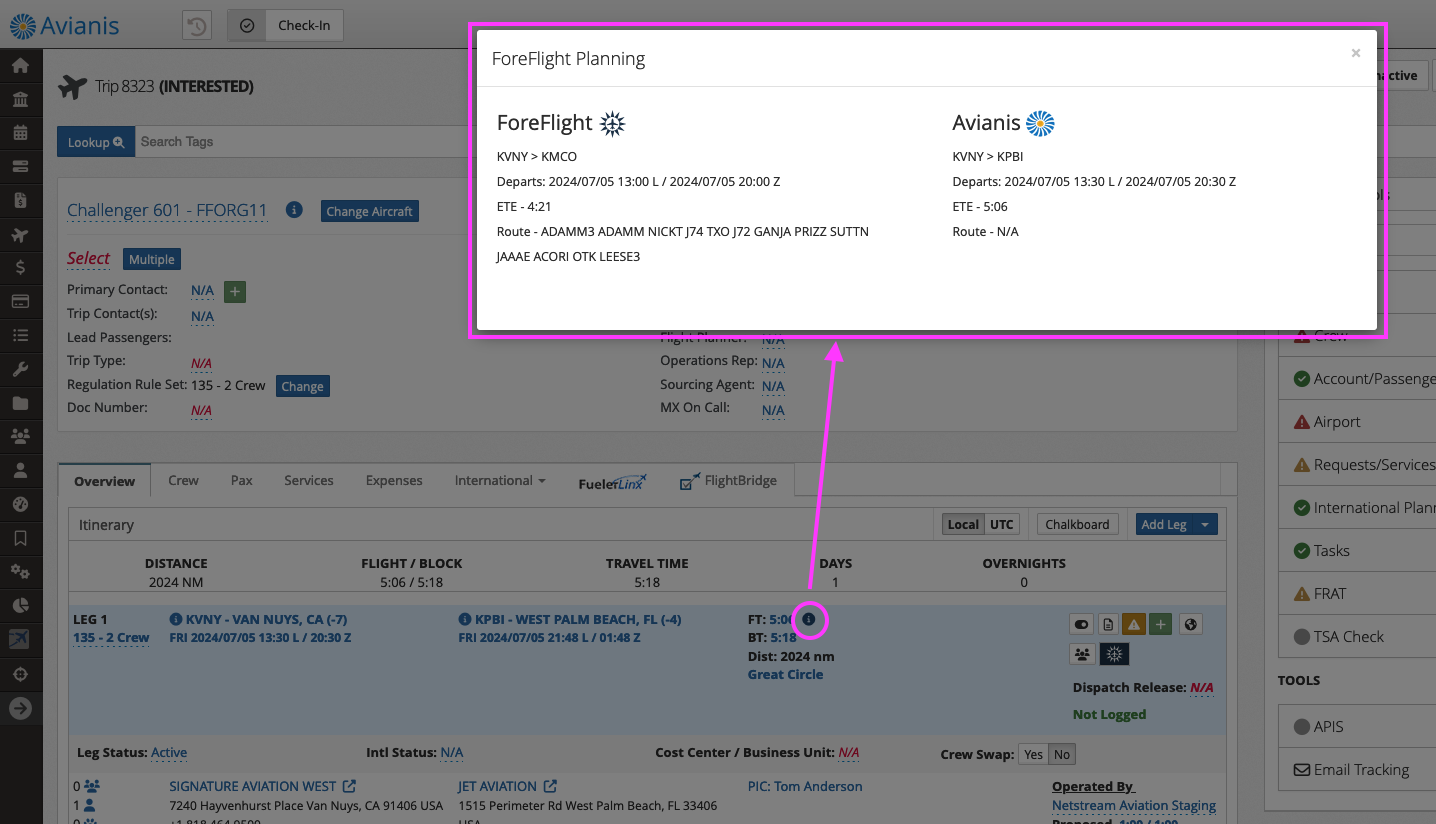Open the group of people sidebar icon
1436x824 pixels.
(20, 437)
